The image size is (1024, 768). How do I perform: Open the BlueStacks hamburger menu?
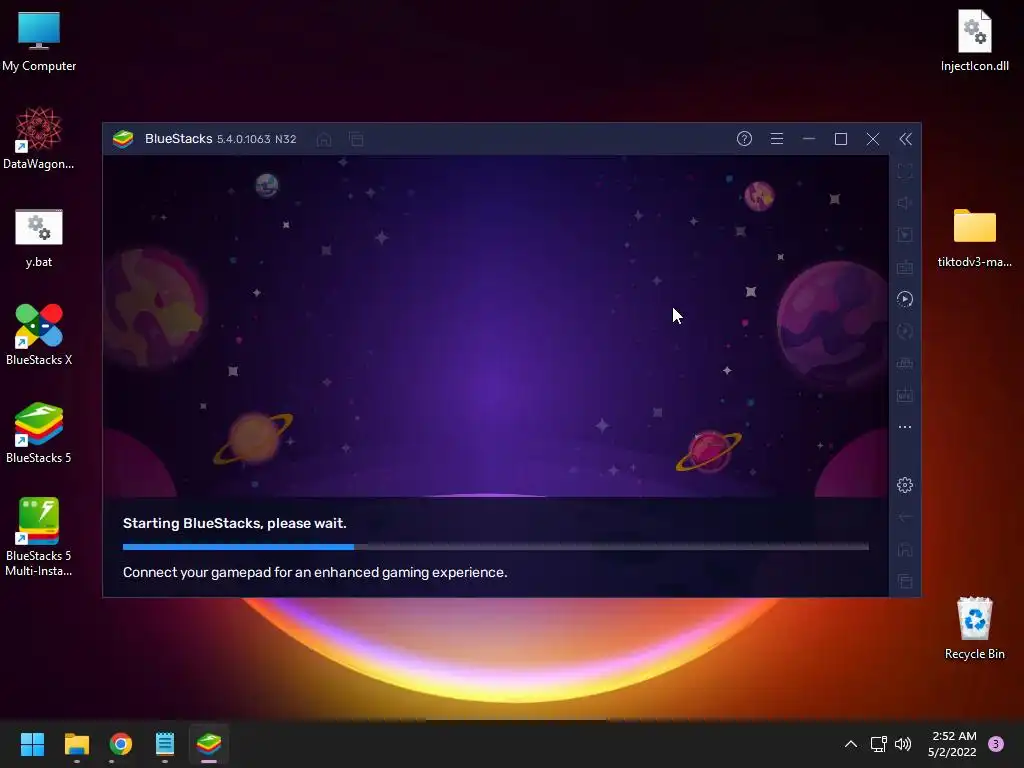click(776, 138)
